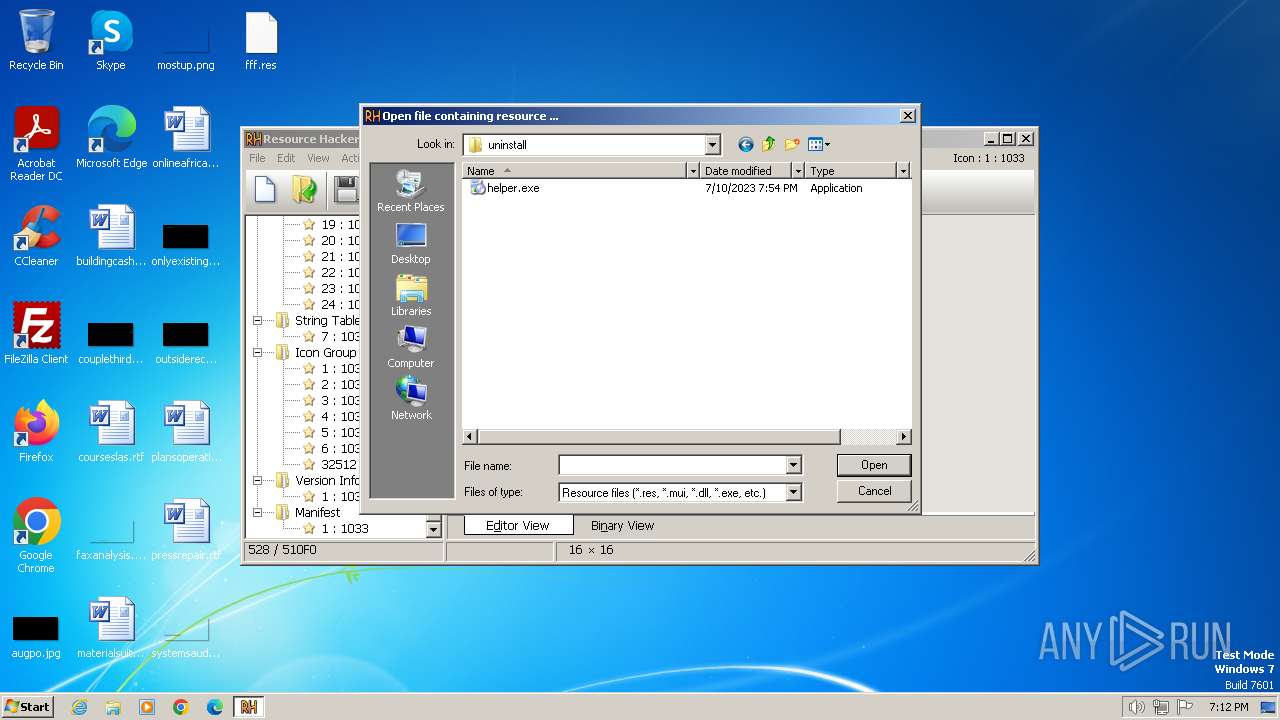This screenshot has width=1280, height=720.
Task: Select tree item 19 in resource tree
Action: [x=339, y=225]
